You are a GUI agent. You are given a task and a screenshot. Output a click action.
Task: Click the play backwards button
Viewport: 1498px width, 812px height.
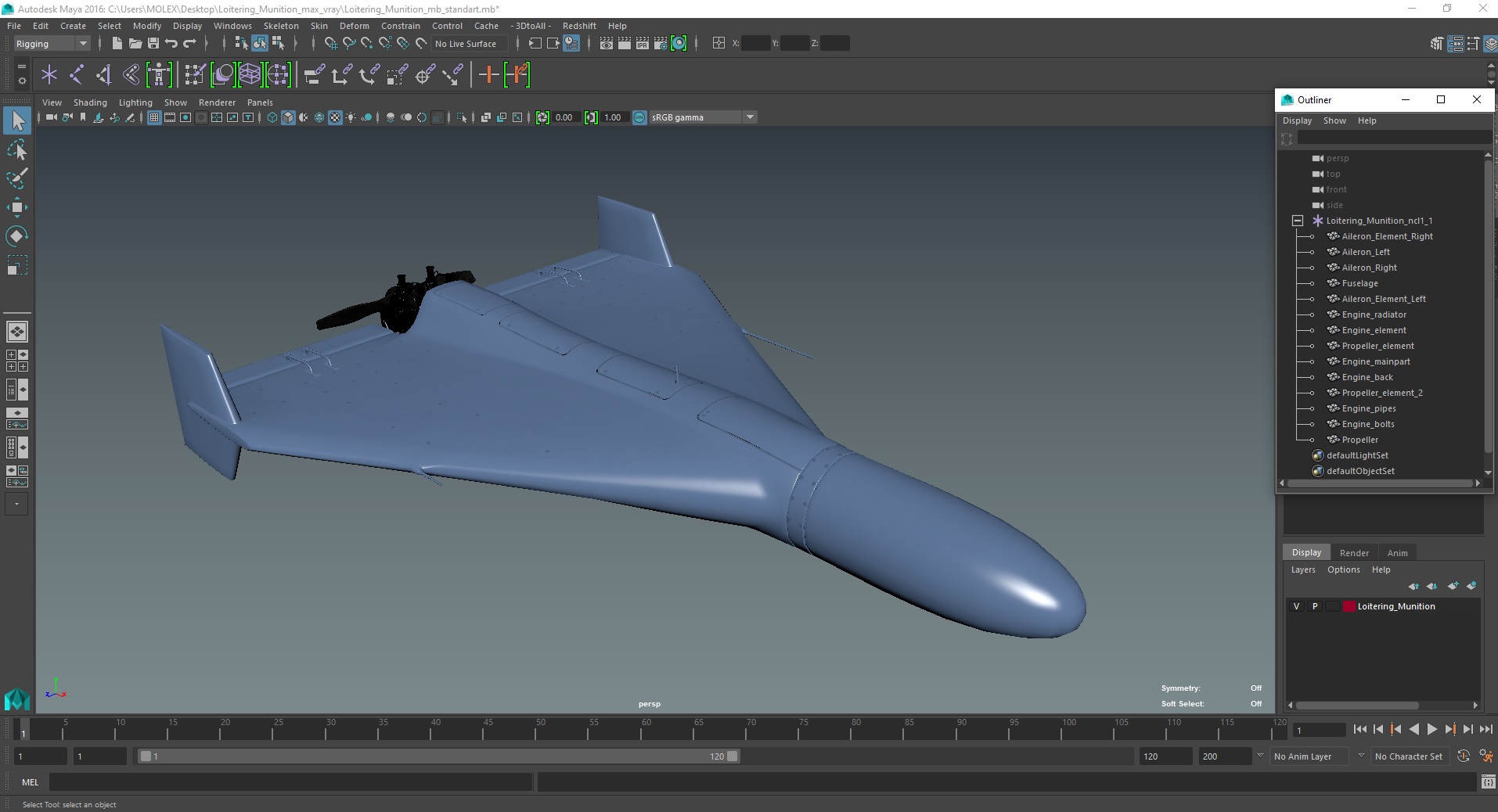click(1413, 729)
